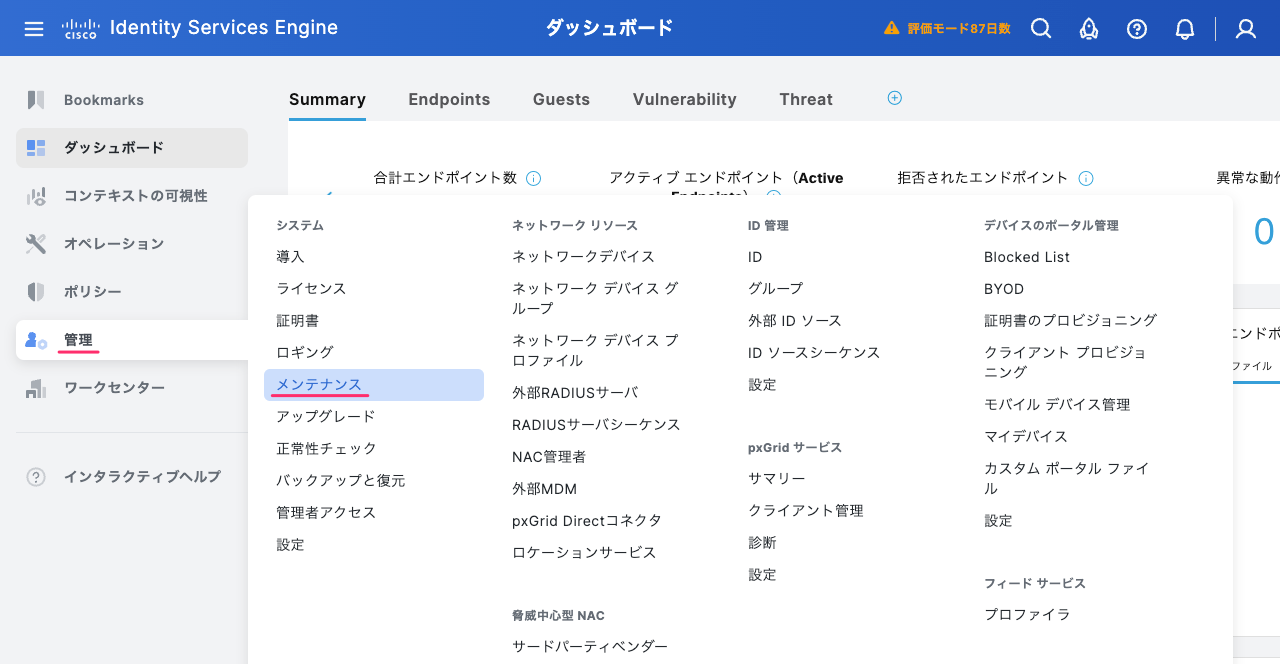Screen dimensions: 1280x664
Task: Open 証明書のプロビジョニング entry
Action: [x=1070, y=321]
